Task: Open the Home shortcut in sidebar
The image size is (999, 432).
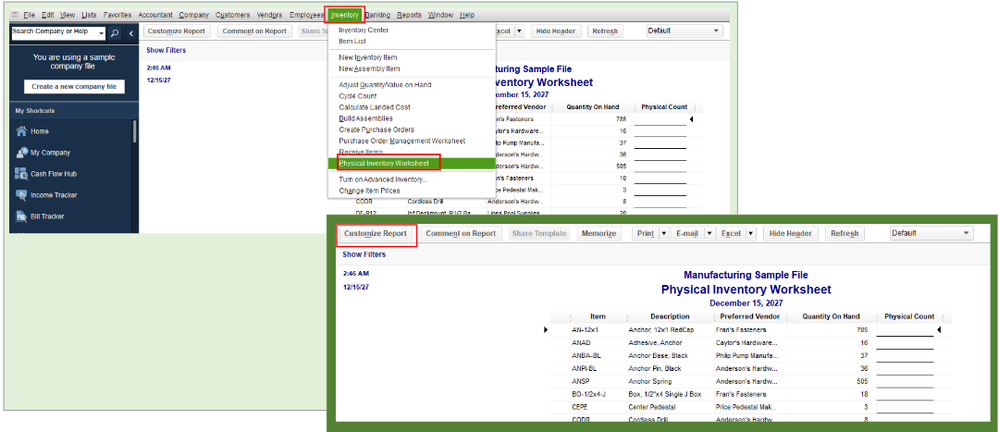Action: click(x=39, y=131)
